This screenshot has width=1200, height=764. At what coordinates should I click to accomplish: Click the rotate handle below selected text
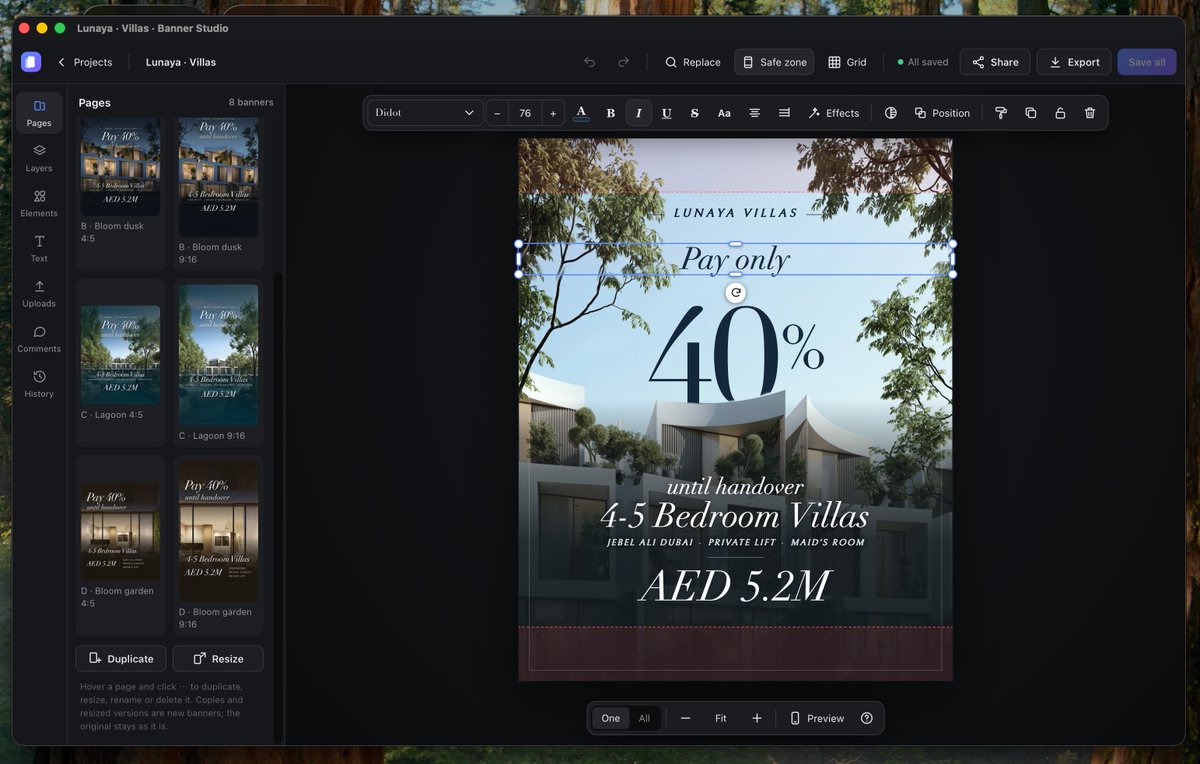pyautogui.click(x=736, y=292)
